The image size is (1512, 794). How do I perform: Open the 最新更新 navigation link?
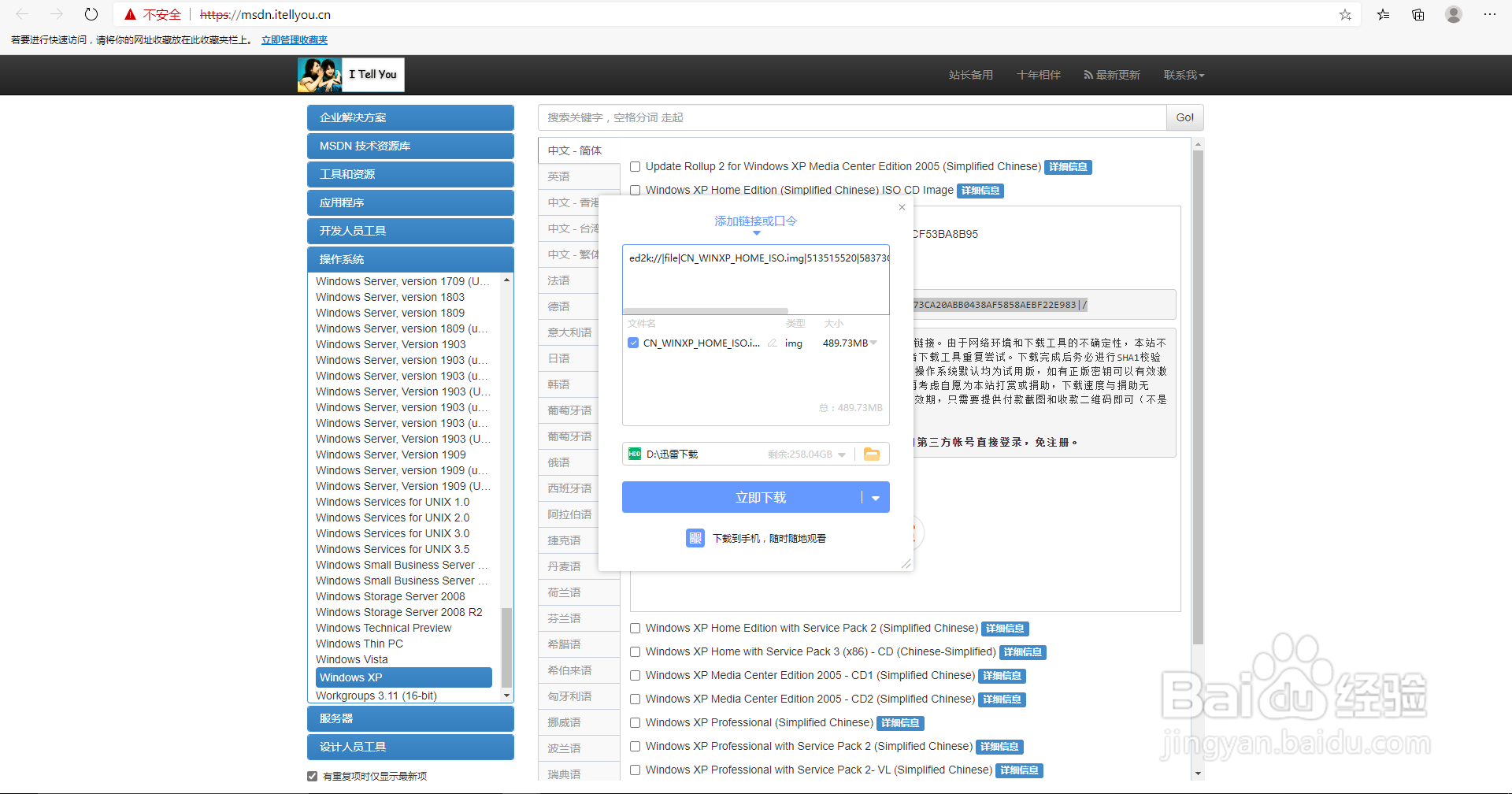pos(1112,75)
